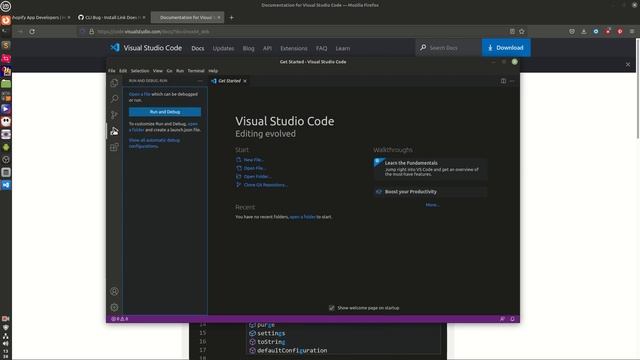The image size is (640, 360).
Task: Open editor More Actions ellipsis beside split icon
Action: 512,81
